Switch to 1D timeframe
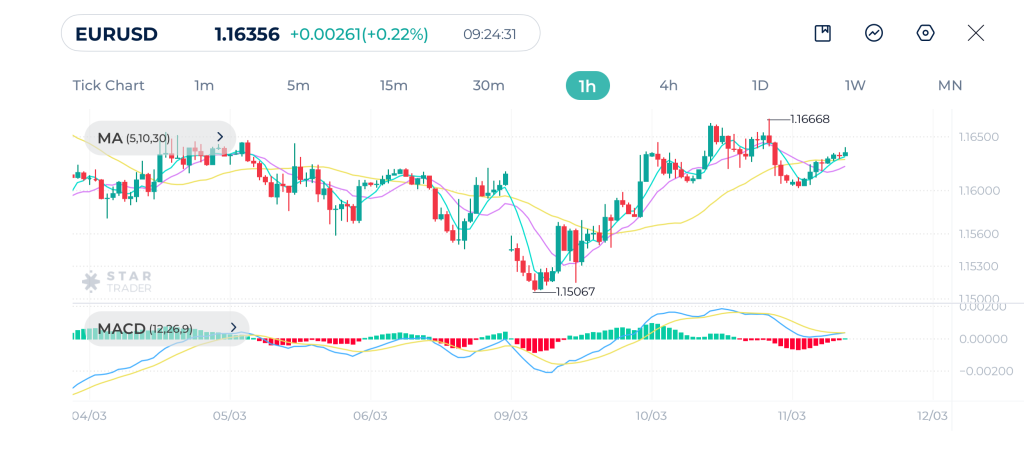 pyautogui.click(x=760, y=86)
